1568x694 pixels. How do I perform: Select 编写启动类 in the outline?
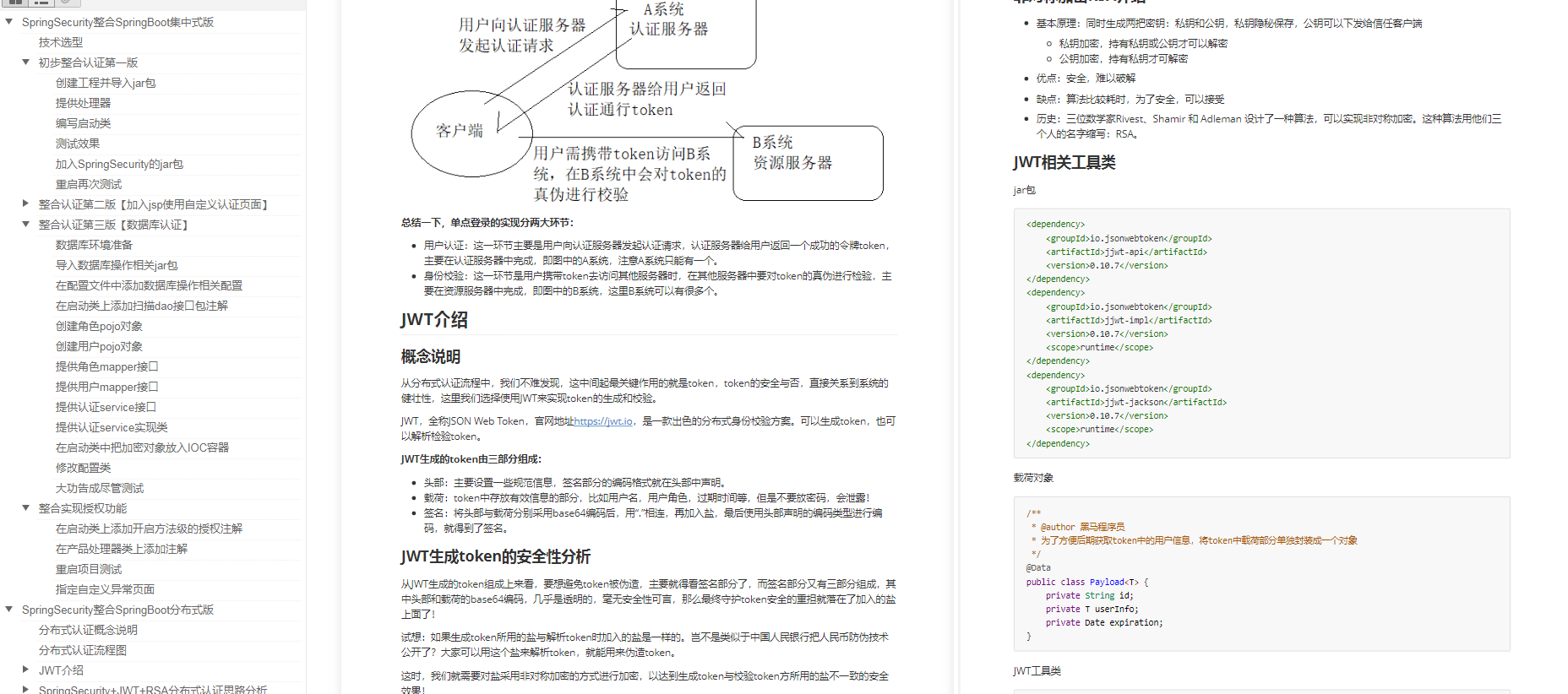tap(83, 123)
